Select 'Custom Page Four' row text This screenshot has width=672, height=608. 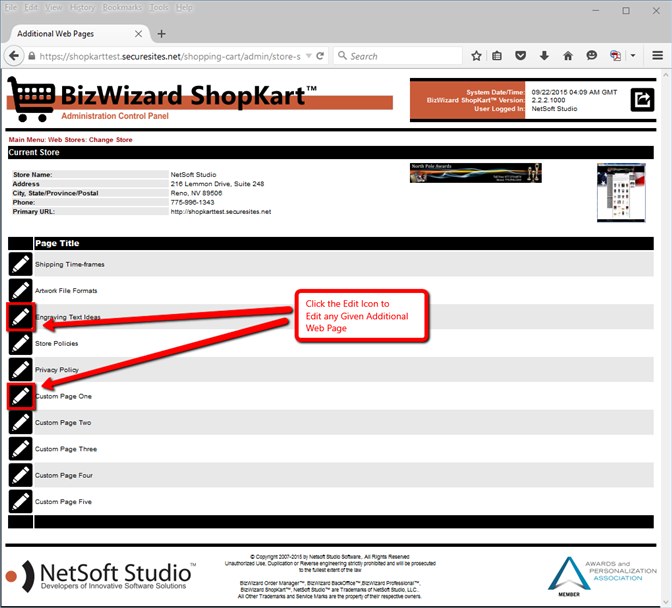coord(63,476)
